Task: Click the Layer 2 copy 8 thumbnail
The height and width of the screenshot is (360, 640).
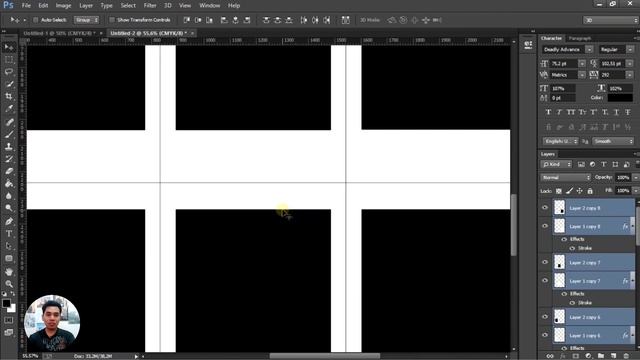Action: [559, 208]
